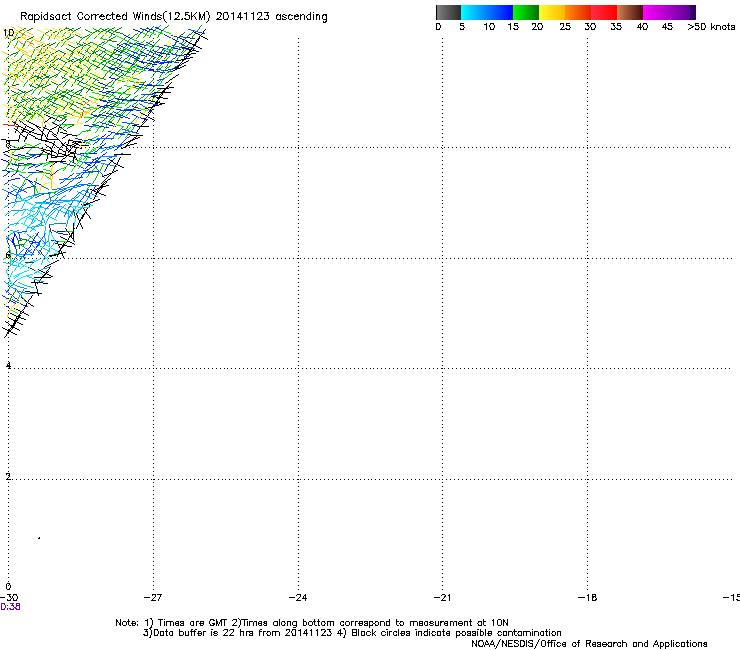The height and width of the screenshot is (650, 740).
Task: Click the '-18' longitude axis label
Action: tap(587, 598)
